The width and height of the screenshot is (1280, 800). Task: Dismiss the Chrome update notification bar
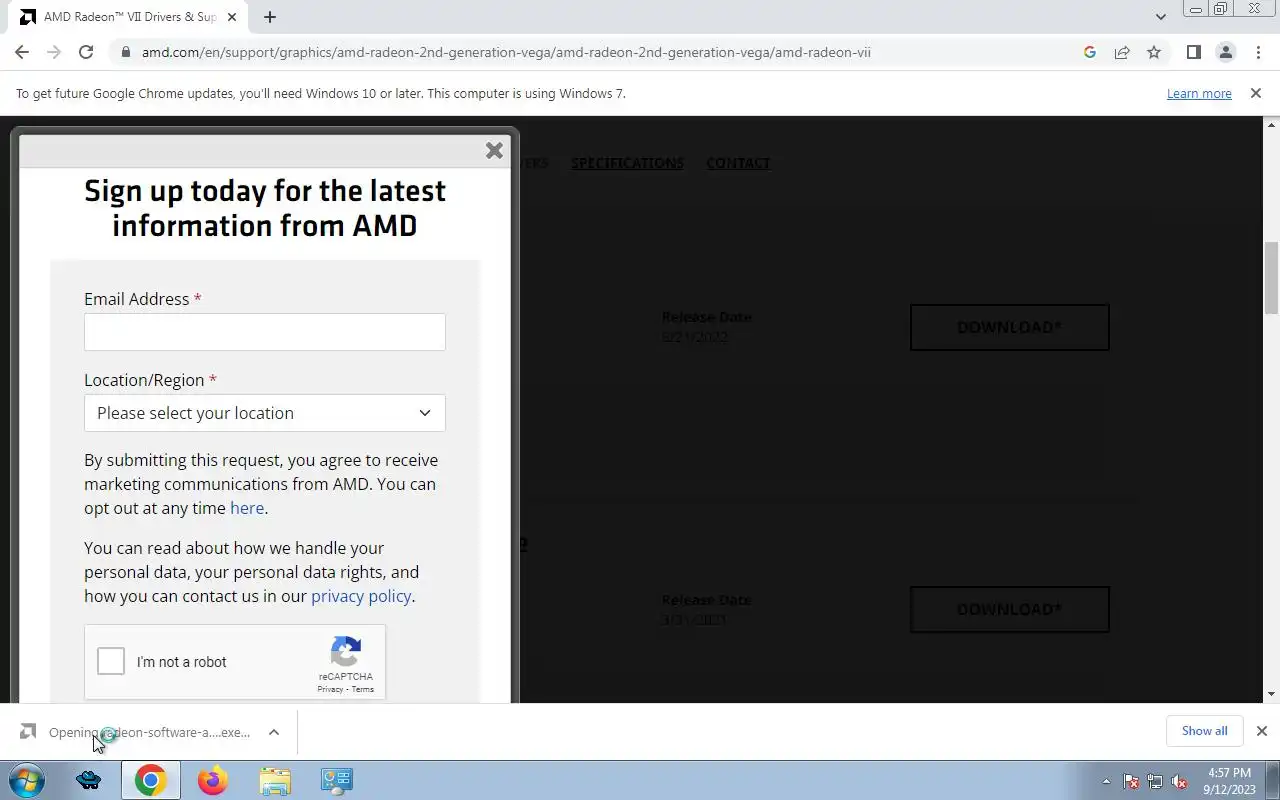1255,93
